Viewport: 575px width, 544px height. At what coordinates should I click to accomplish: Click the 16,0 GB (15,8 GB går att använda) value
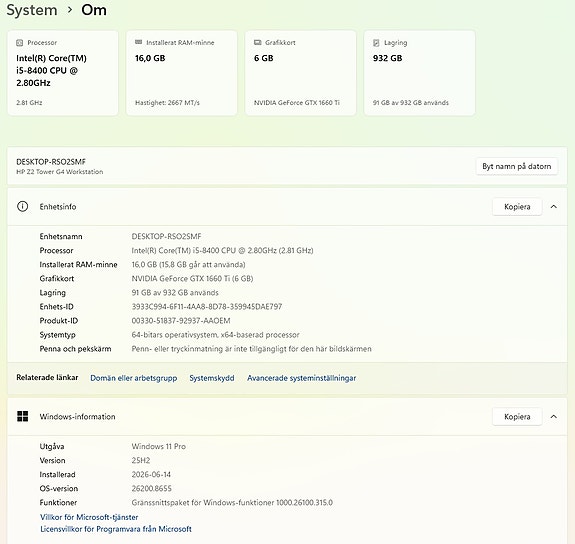pos(188,265)
